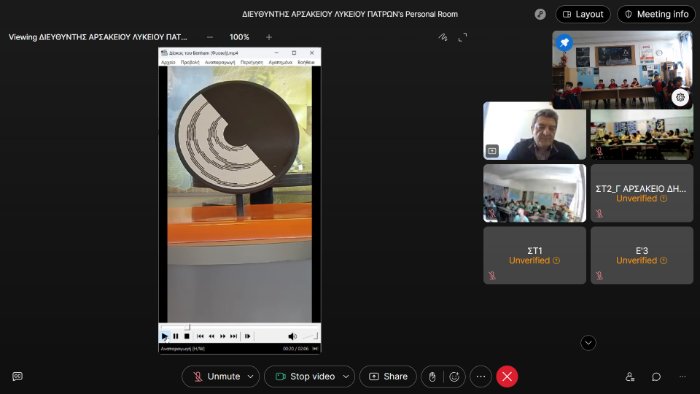Open the reactions emoji picker

pos(454,377)
